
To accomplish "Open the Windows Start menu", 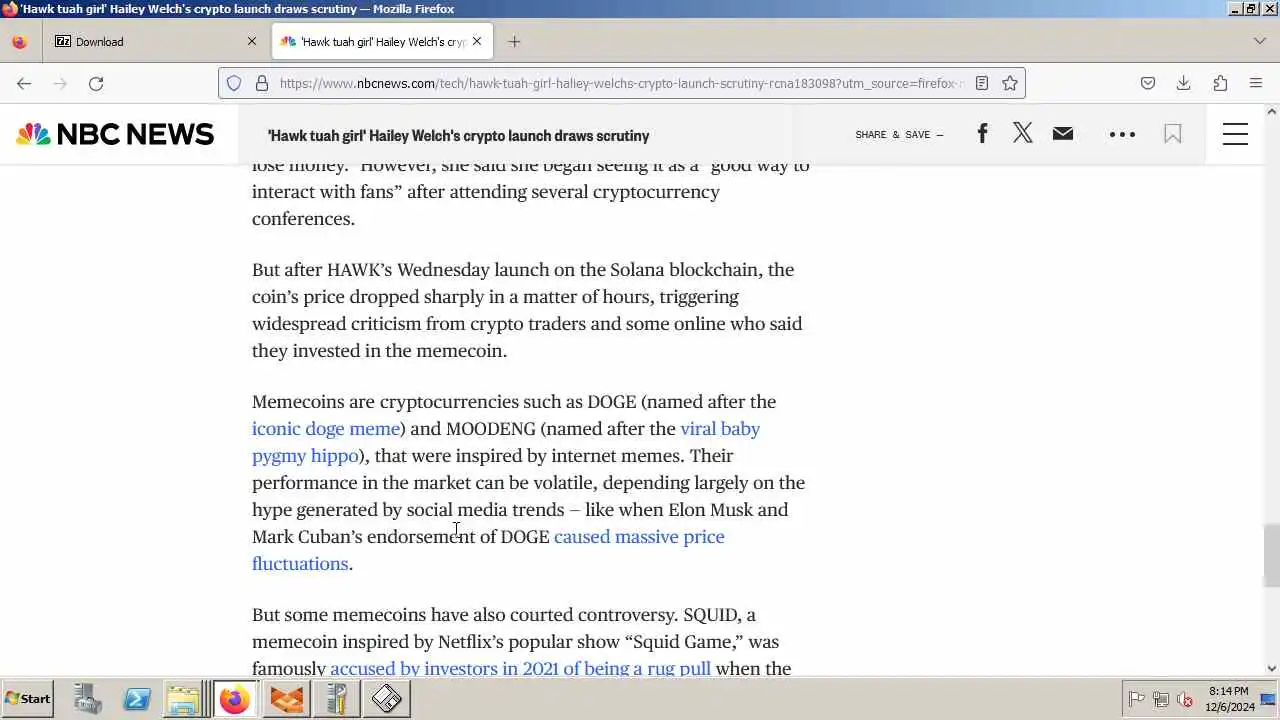I will [28, 699].
